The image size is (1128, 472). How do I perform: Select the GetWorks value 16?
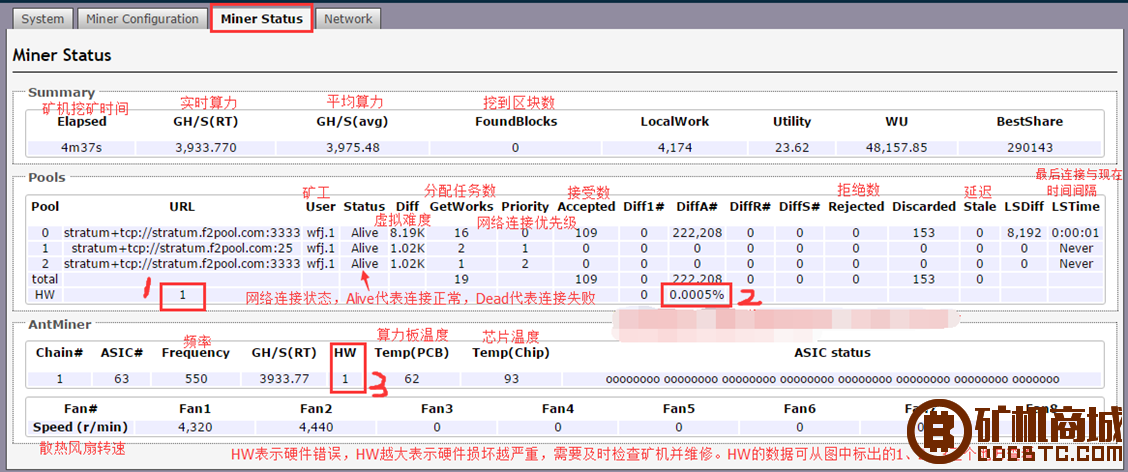coord(461,233)
